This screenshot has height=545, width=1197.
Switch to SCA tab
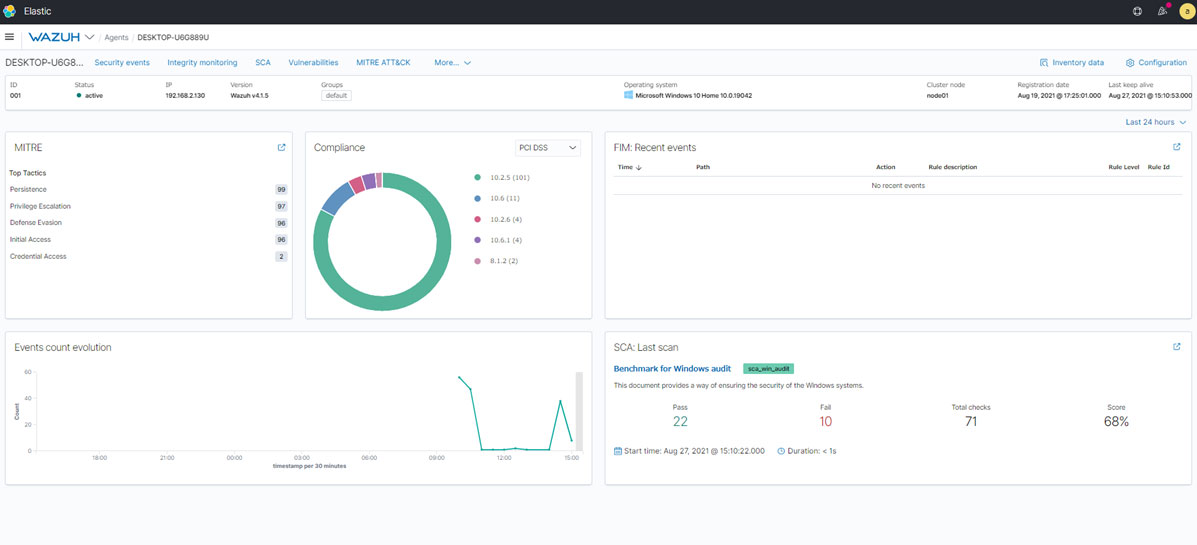pos(263,63)
